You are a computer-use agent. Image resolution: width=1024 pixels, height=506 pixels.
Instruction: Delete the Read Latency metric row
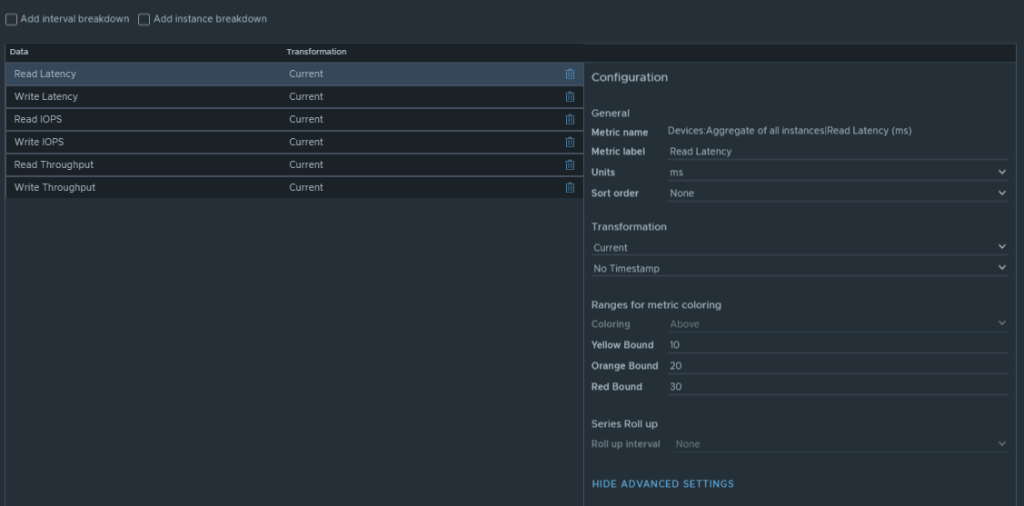570,74
